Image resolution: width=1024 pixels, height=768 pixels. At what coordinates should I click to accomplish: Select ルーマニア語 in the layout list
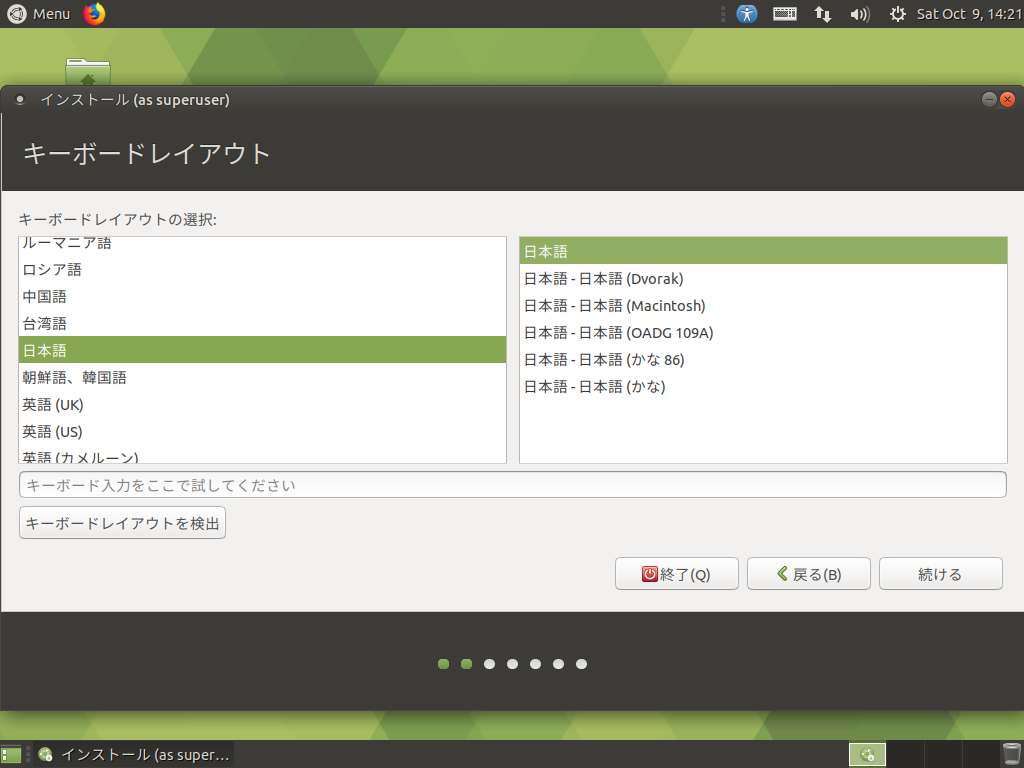[263, 244]
